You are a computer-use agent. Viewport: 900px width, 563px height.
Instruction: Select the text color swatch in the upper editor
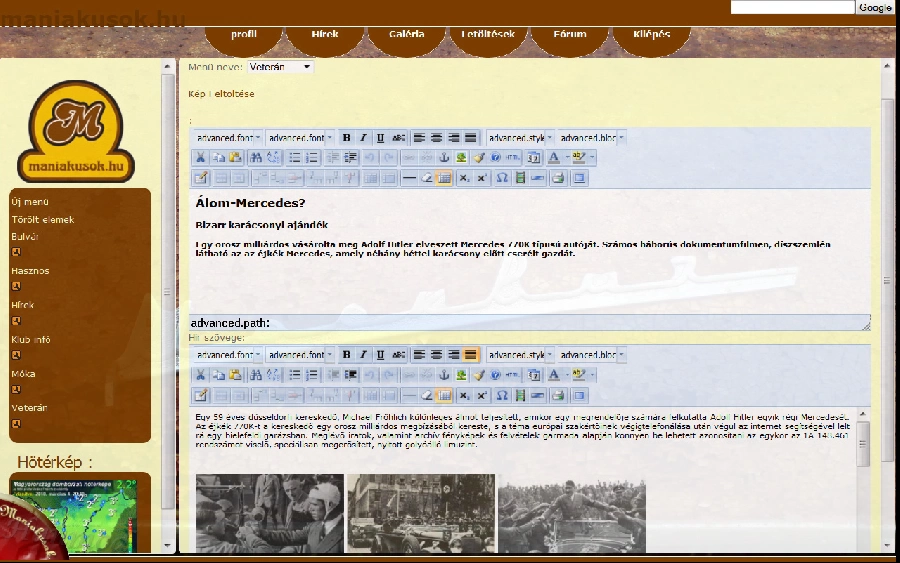point(553,157)
